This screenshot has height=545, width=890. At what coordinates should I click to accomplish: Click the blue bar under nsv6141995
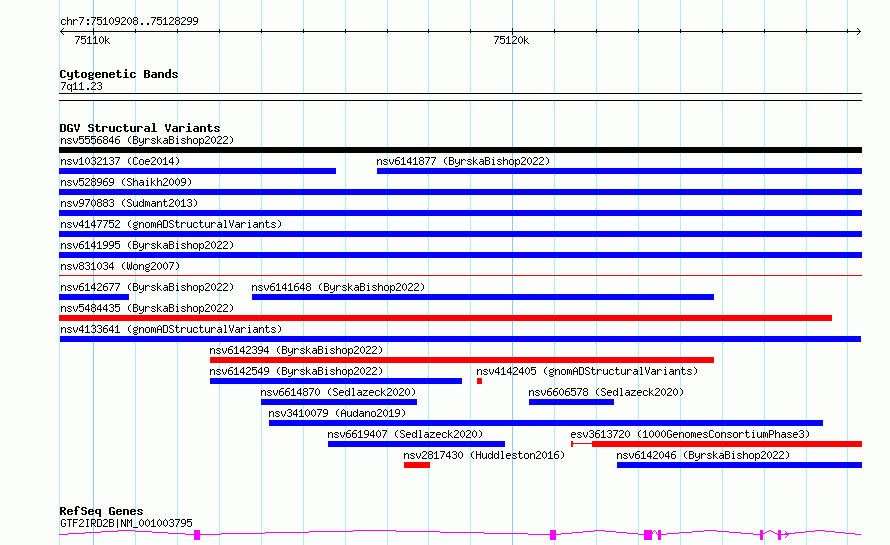point(460,255)
